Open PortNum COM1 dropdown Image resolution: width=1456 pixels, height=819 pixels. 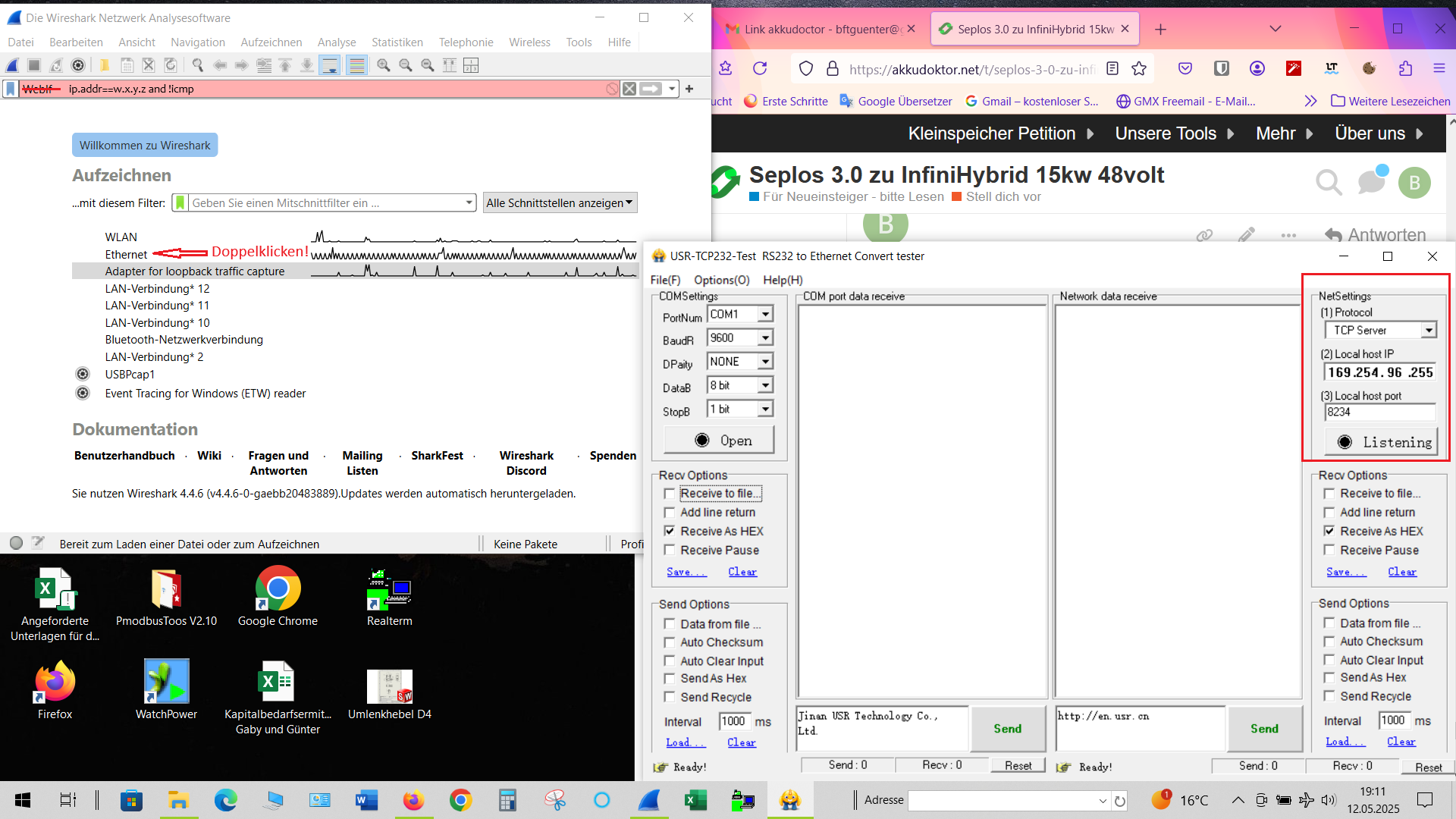[765, 314]
